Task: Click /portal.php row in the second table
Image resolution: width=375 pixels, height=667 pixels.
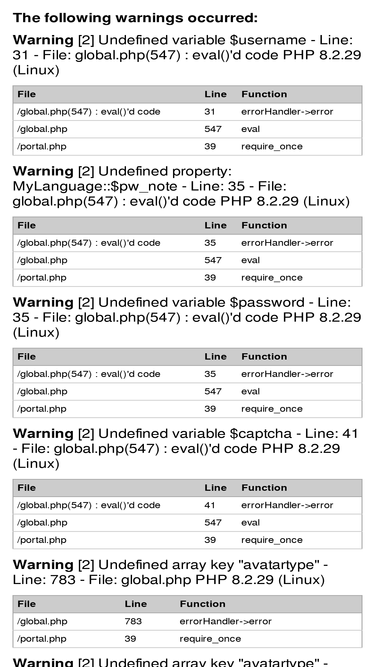Action: 188,278
